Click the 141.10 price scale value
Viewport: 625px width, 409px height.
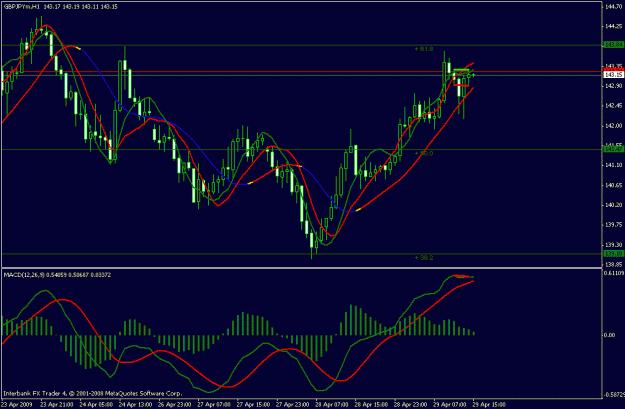click(x=614, y=165)
